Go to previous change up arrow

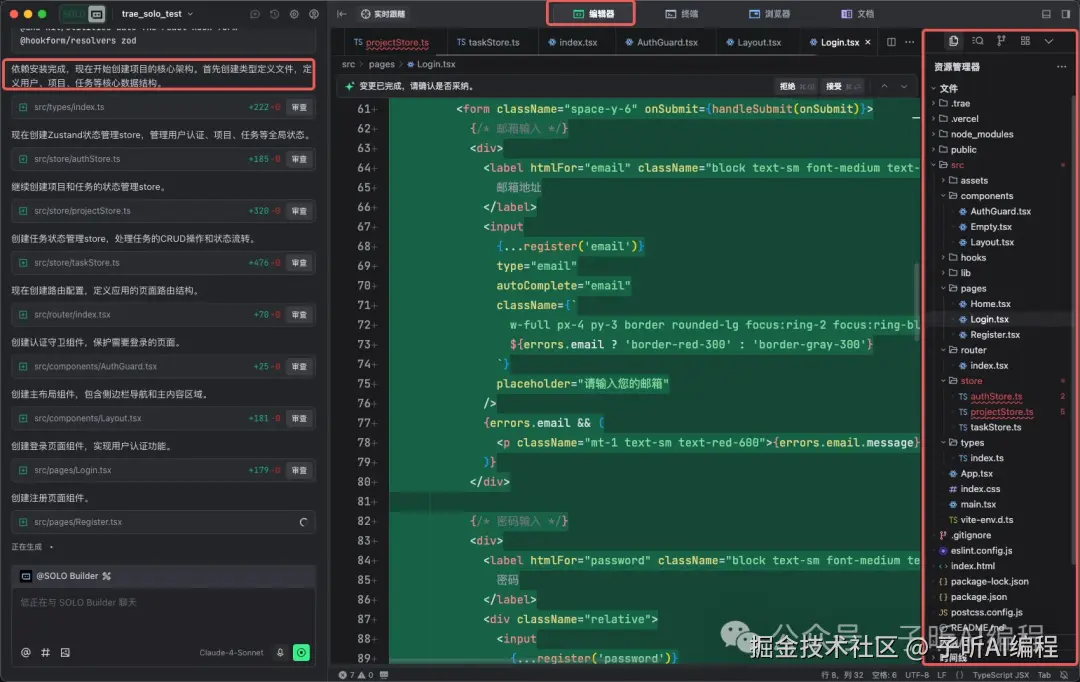[884, 86]
